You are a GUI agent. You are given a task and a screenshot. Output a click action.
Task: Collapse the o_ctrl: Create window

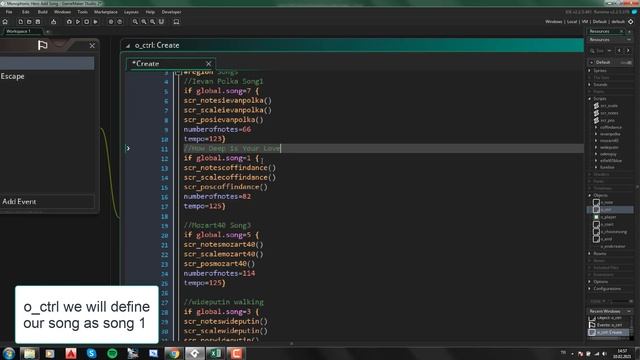click(x=128, y=46)
